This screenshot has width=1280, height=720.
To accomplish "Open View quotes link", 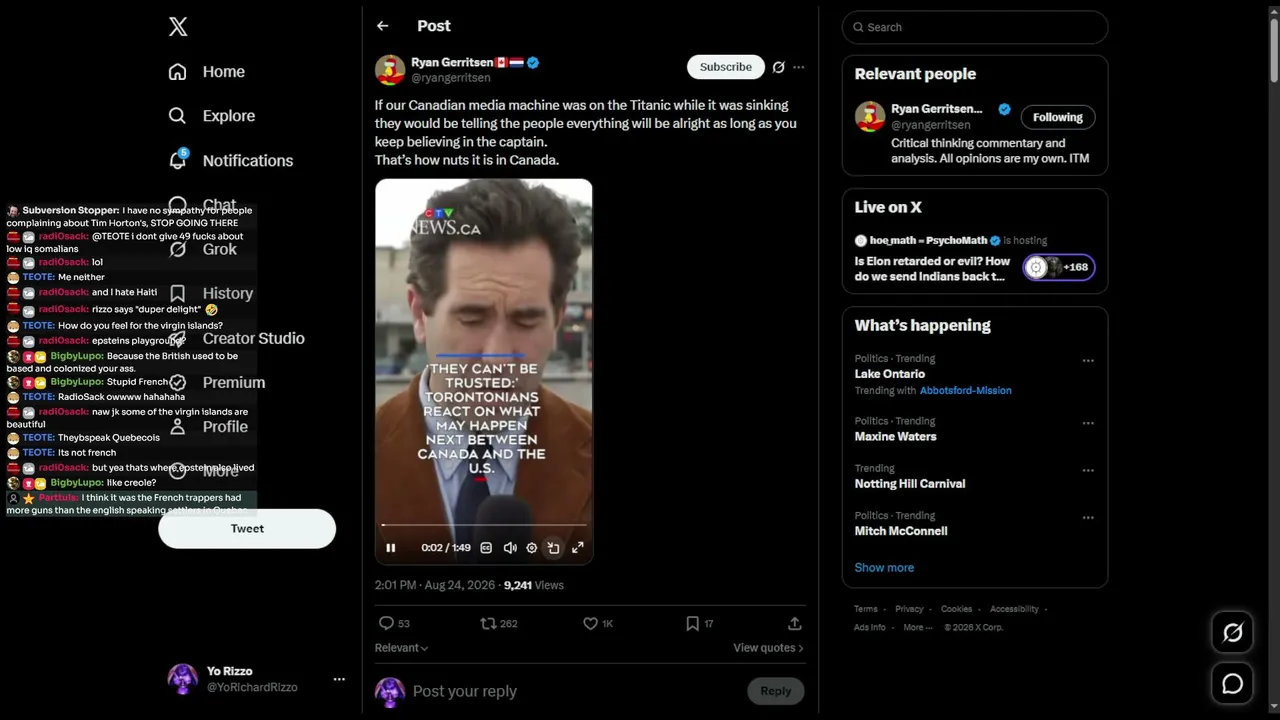I will (768, 648).
